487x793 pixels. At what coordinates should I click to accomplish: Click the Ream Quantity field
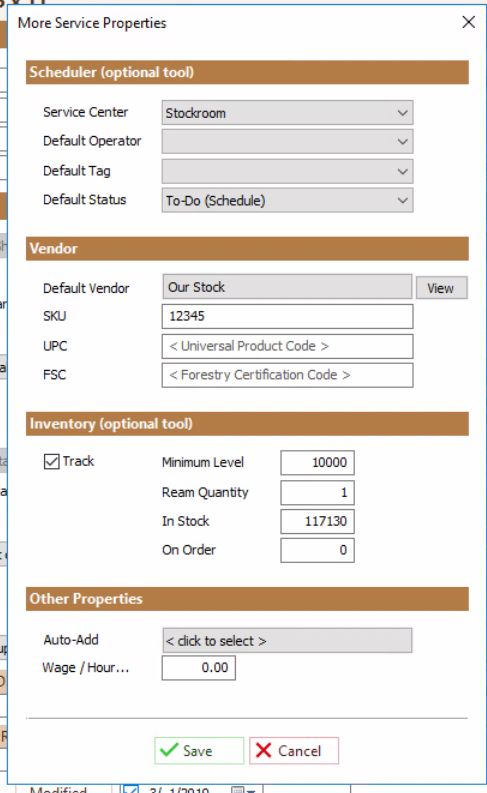pos(318,493)
